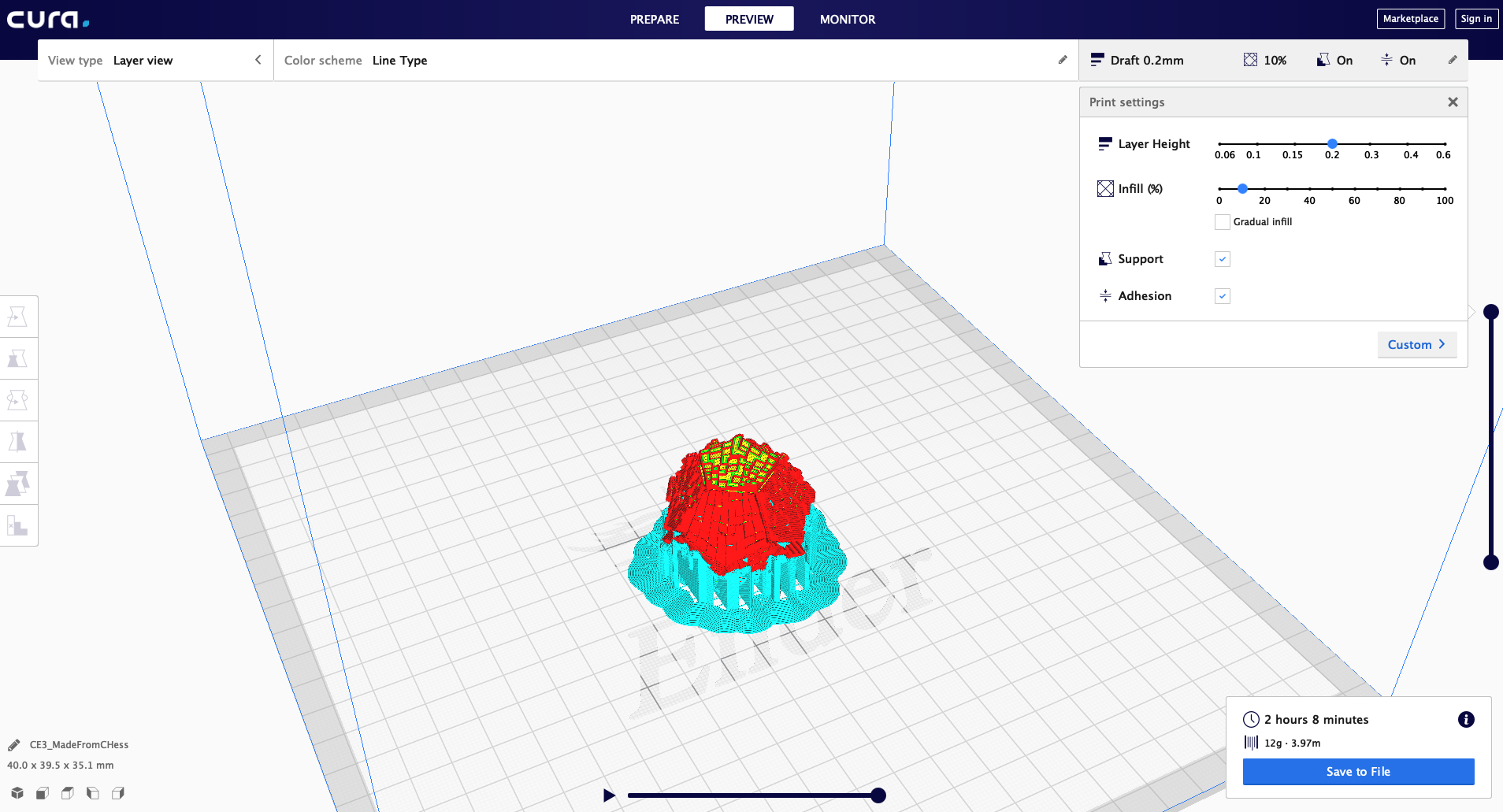Screen dimensions: 1503x812
Task: Open the Marketplace
Action: point(1411,19)
